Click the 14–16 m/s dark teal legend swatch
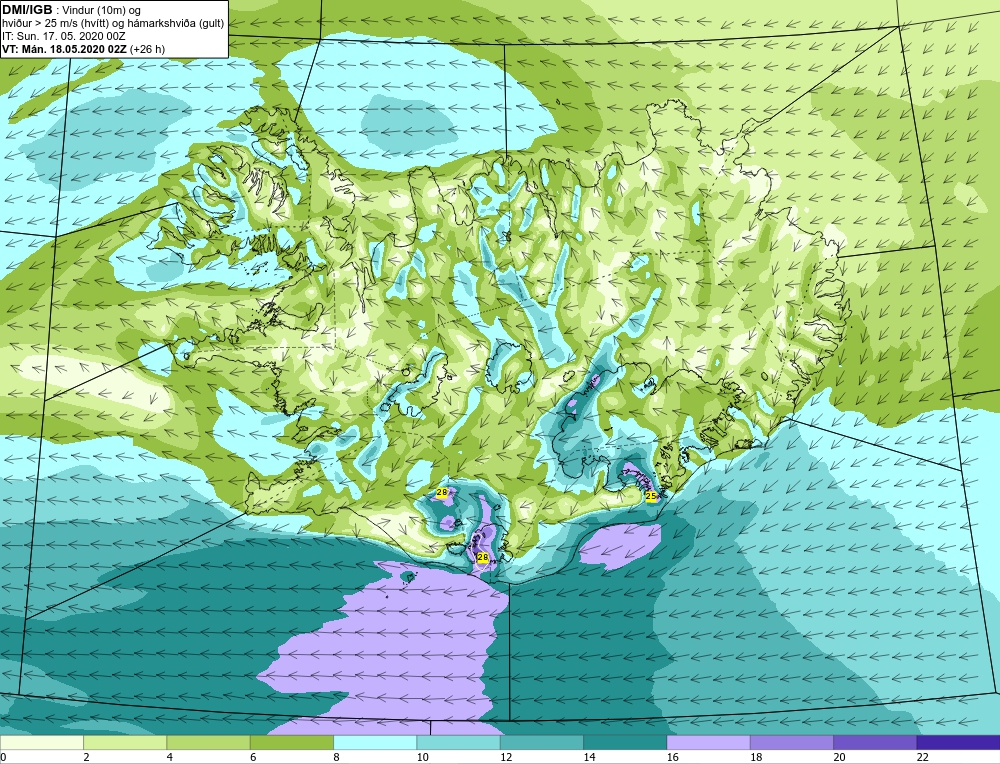 (x=625, y=743)
